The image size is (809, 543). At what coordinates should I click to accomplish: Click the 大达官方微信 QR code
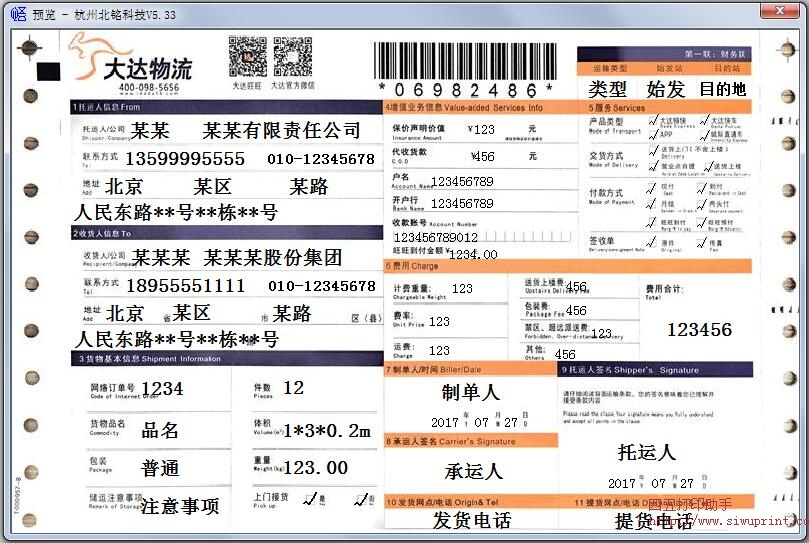point(293,57)
